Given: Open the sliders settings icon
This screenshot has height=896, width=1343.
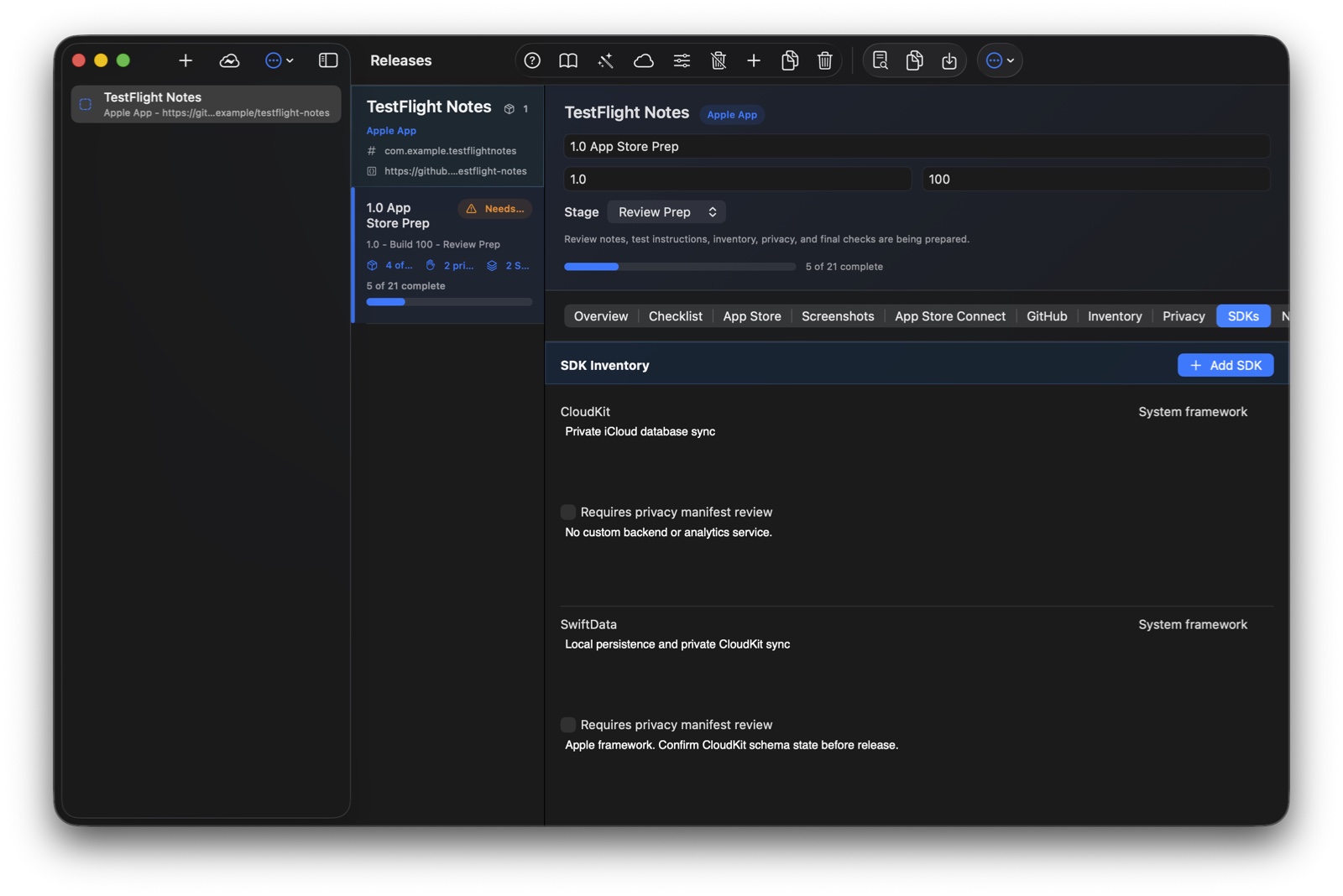Looking at the screenshot, I should pyautogui.click(x=682, y=60).
